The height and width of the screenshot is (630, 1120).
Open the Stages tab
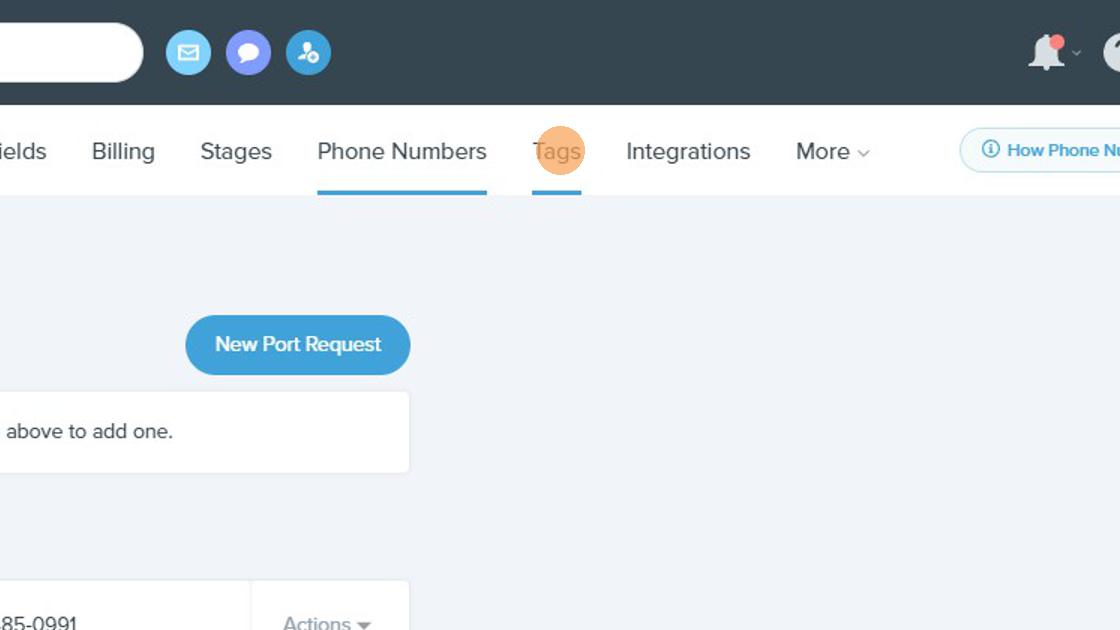[x=236, y=151]
